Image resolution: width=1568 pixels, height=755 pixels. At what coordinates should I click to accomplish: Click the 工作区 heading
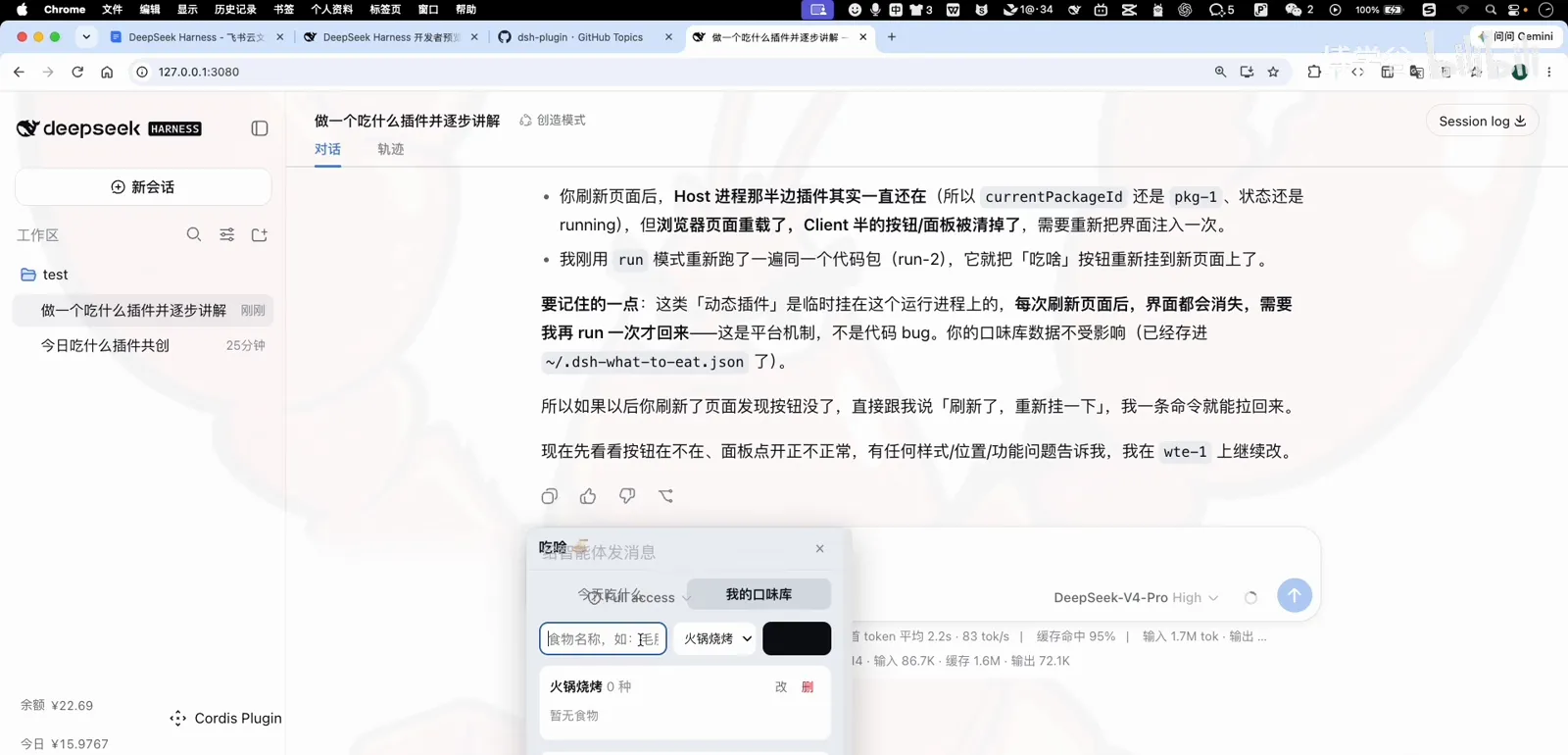click(x=37, y=235)
